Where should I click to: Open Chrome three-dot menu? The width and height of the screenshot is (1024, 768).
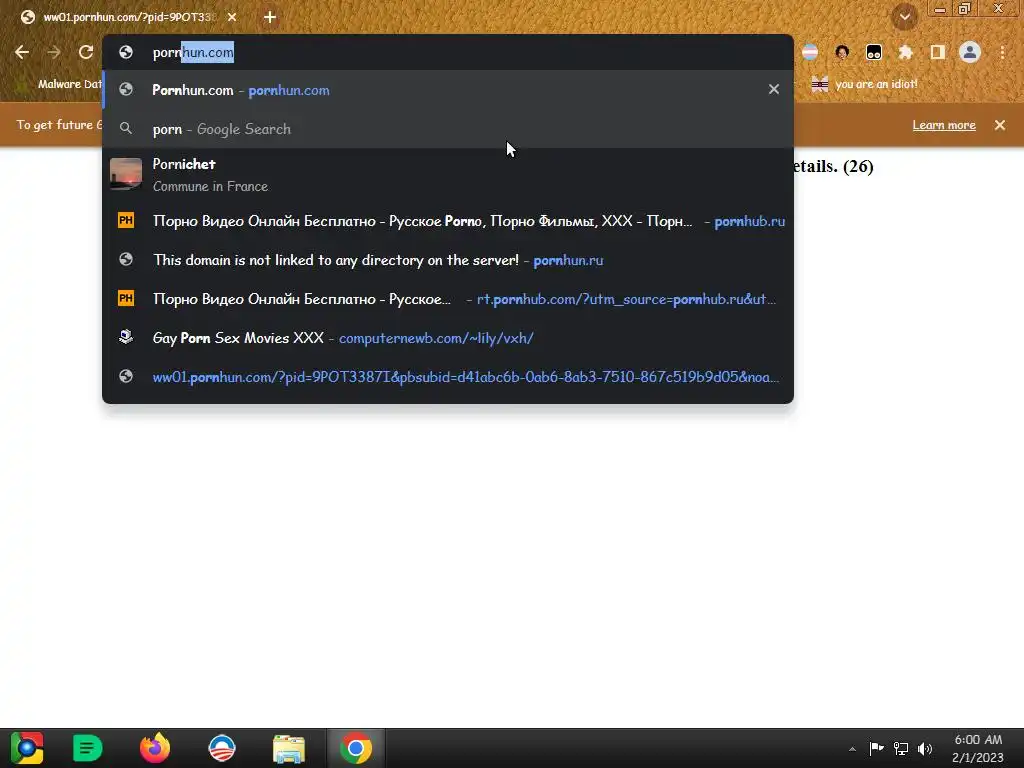1002,52
